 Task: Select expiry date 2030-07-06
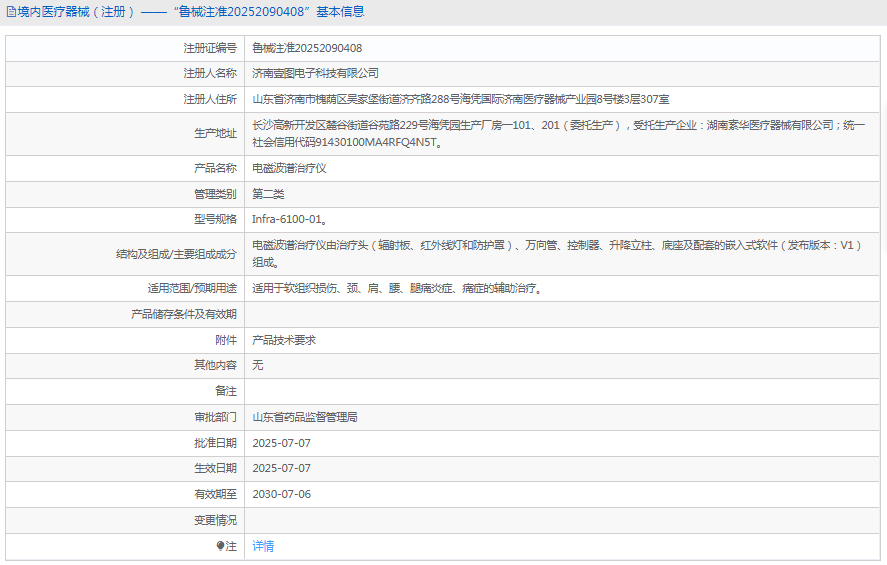tap(282, 494)
